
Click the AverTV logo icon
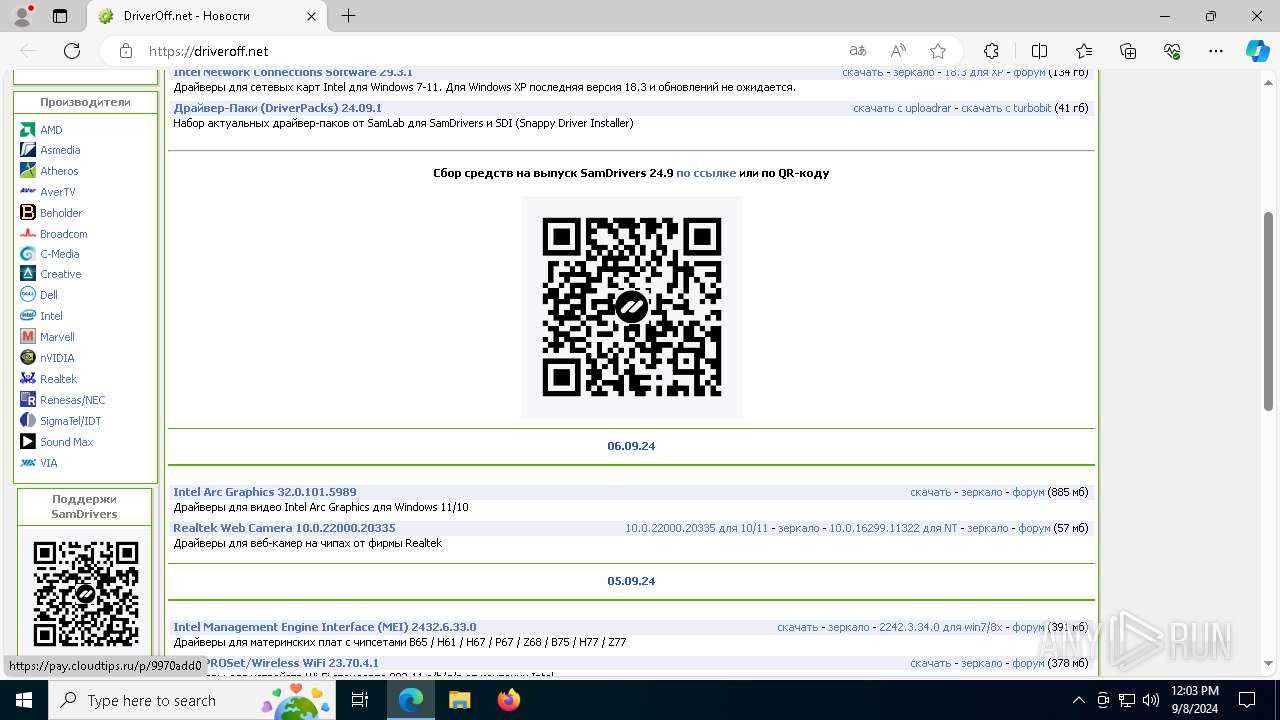click(x=28, y=192)
